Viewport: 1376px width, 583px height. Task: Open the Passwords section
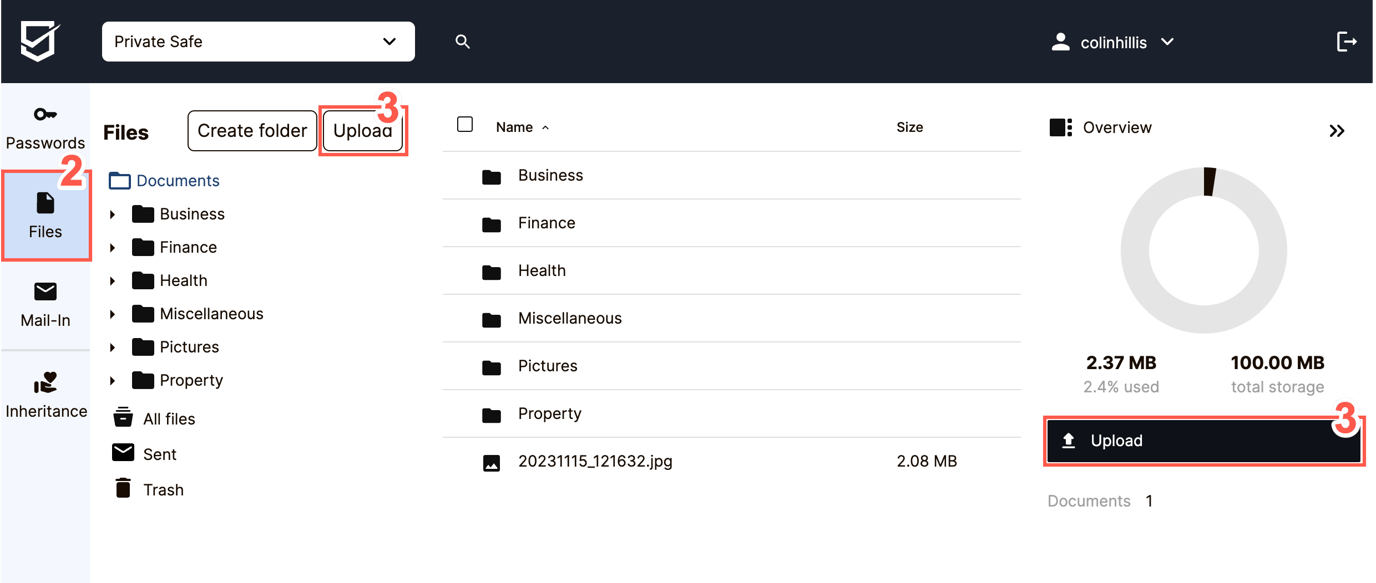click(45, 128)
